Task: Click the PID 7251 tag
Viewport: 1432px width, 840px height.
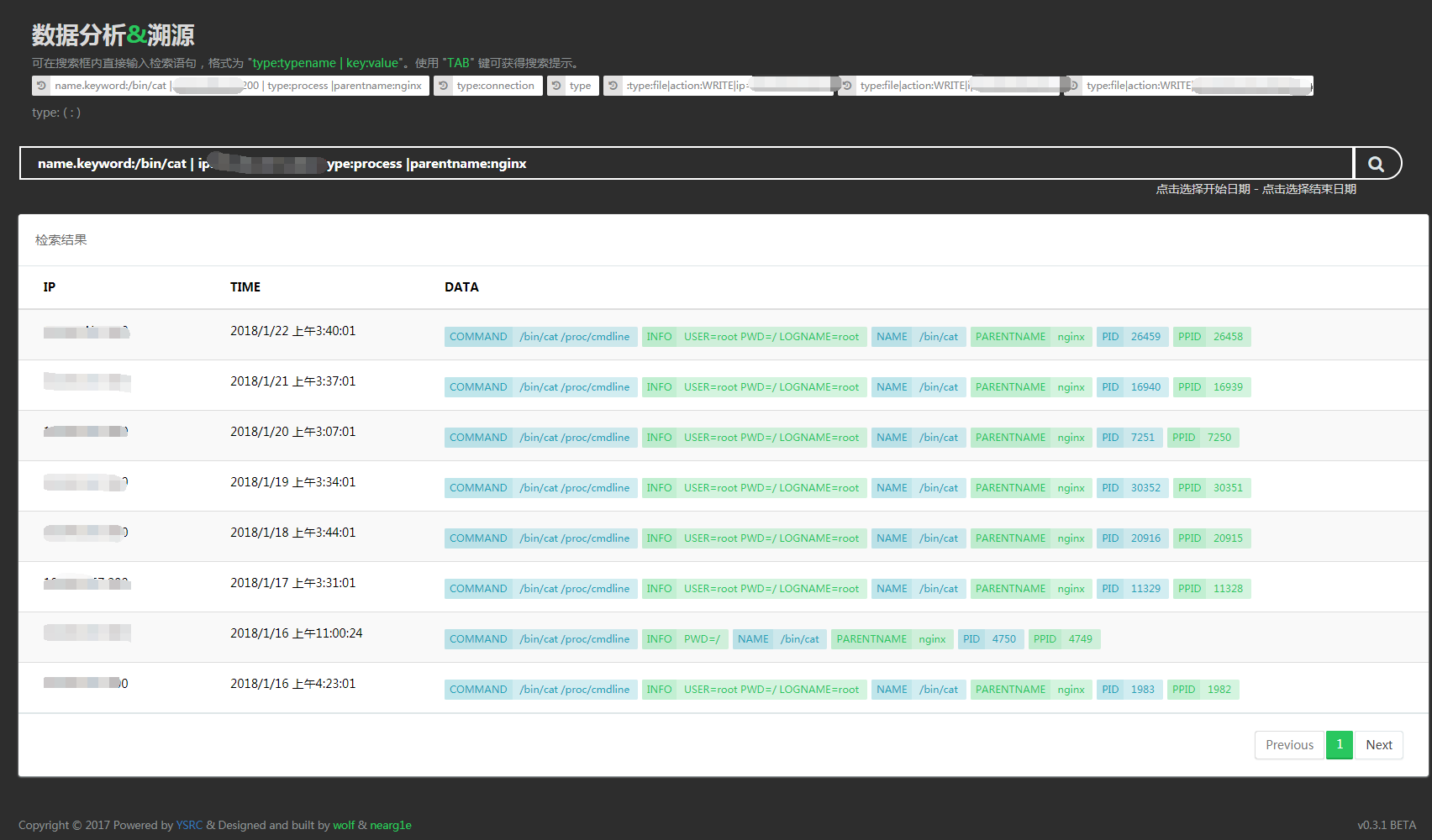Action: (x=1129, y=438)
